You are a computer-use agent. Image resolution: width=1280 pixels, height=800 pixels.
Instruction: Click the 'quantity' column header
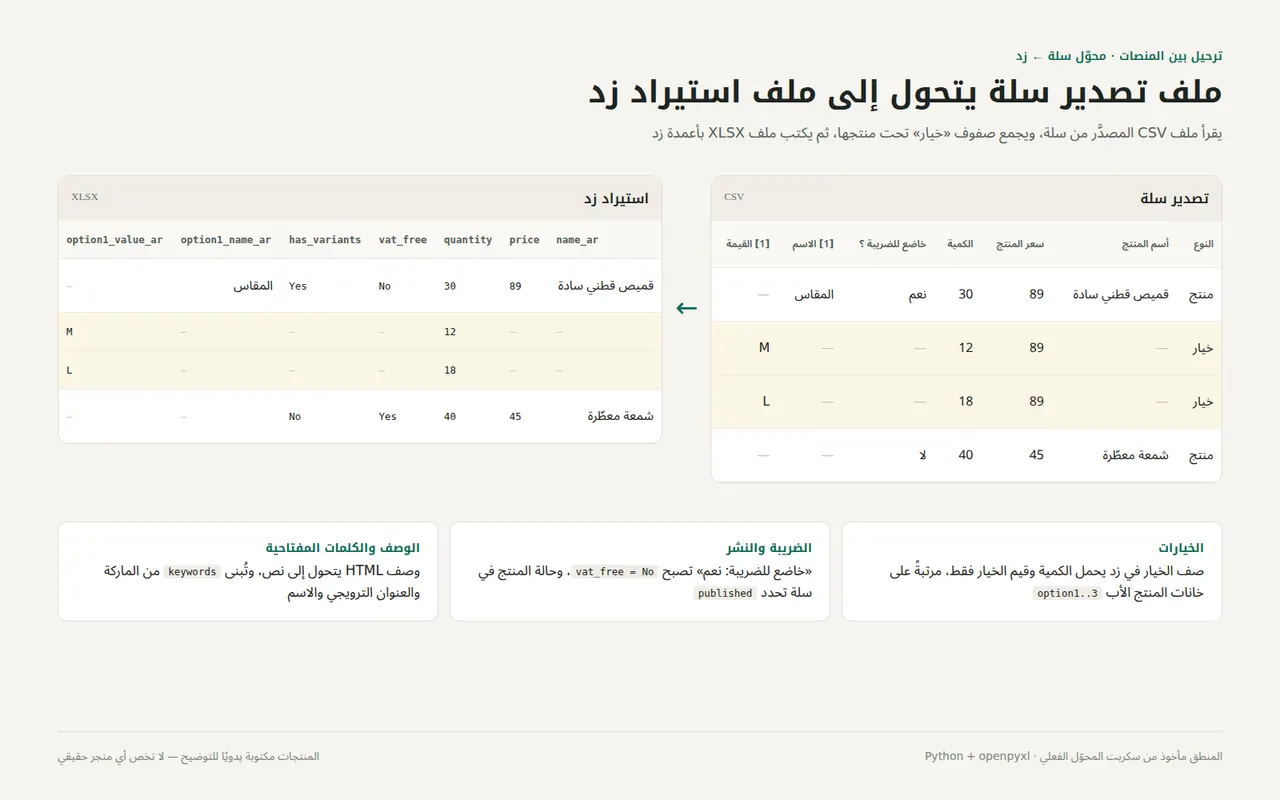tap(468, 240)
